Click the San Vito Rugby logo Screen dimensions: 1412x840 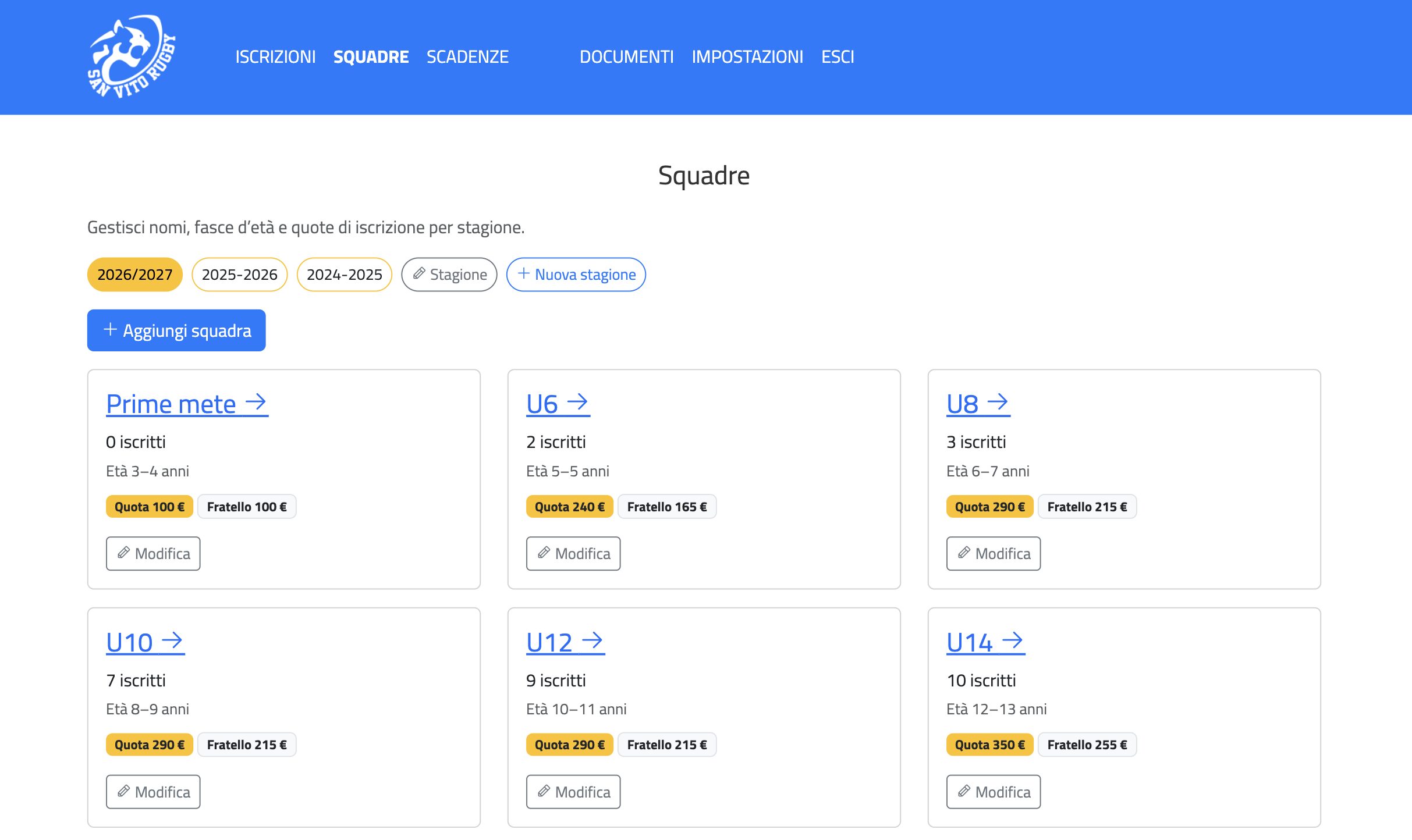coord(132,56)
